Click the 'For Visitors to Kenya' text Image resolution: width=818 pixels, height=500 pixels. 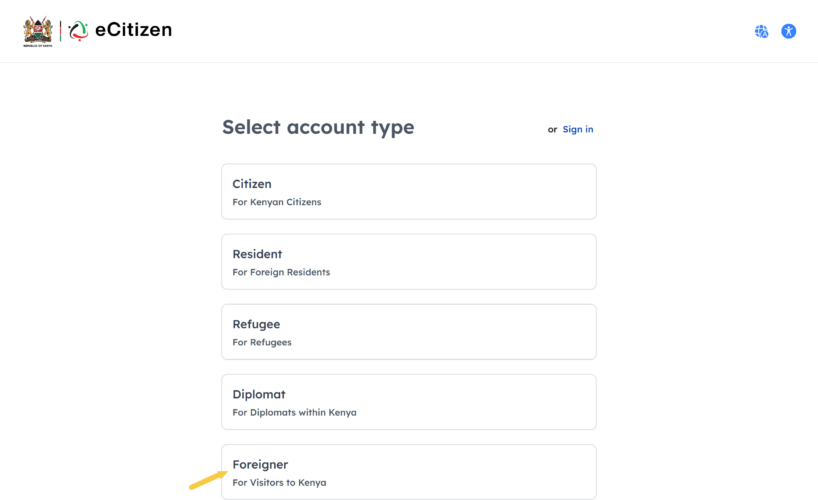(x=279, y=483)
